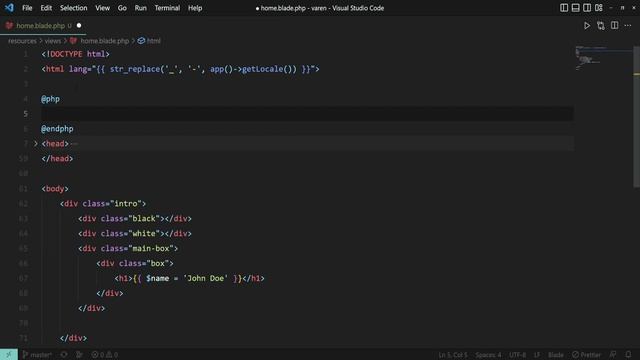
Task: Open the Help menu
Action: click(195, 8)
